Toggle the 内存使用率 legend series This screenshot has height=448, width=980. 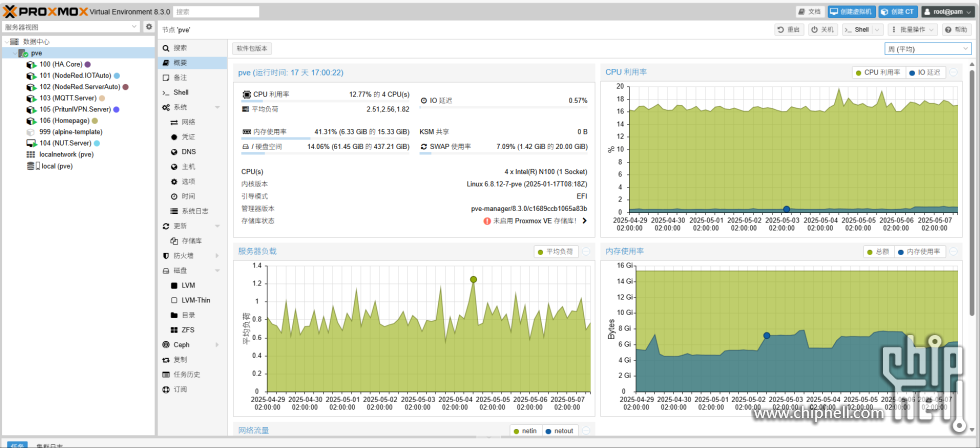tap(920, 252)
